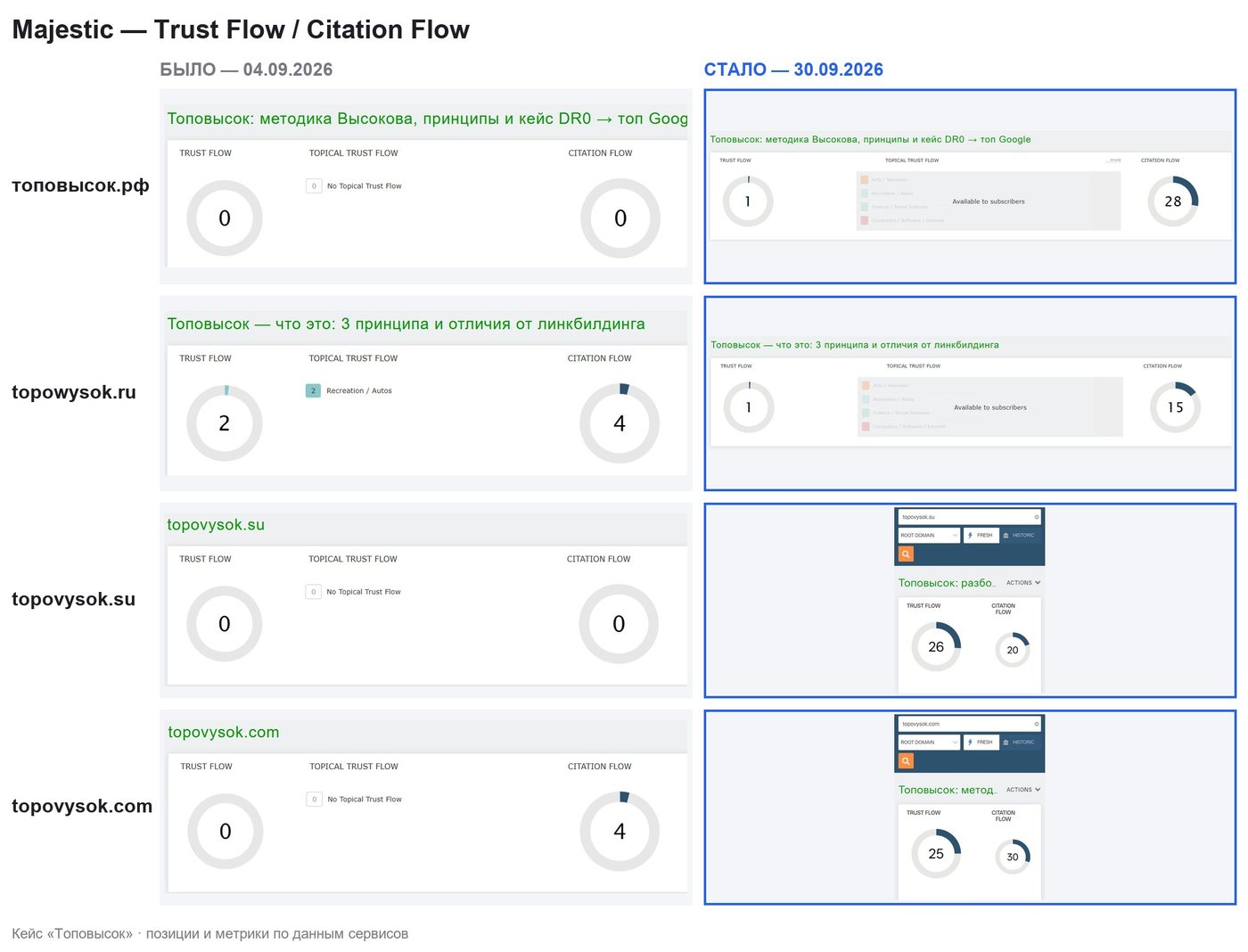Screen dimensions: 1248x952
Task: Click the bold "topowysok.ru" row label
Action: pyautogui.click(x=74, y=392)
